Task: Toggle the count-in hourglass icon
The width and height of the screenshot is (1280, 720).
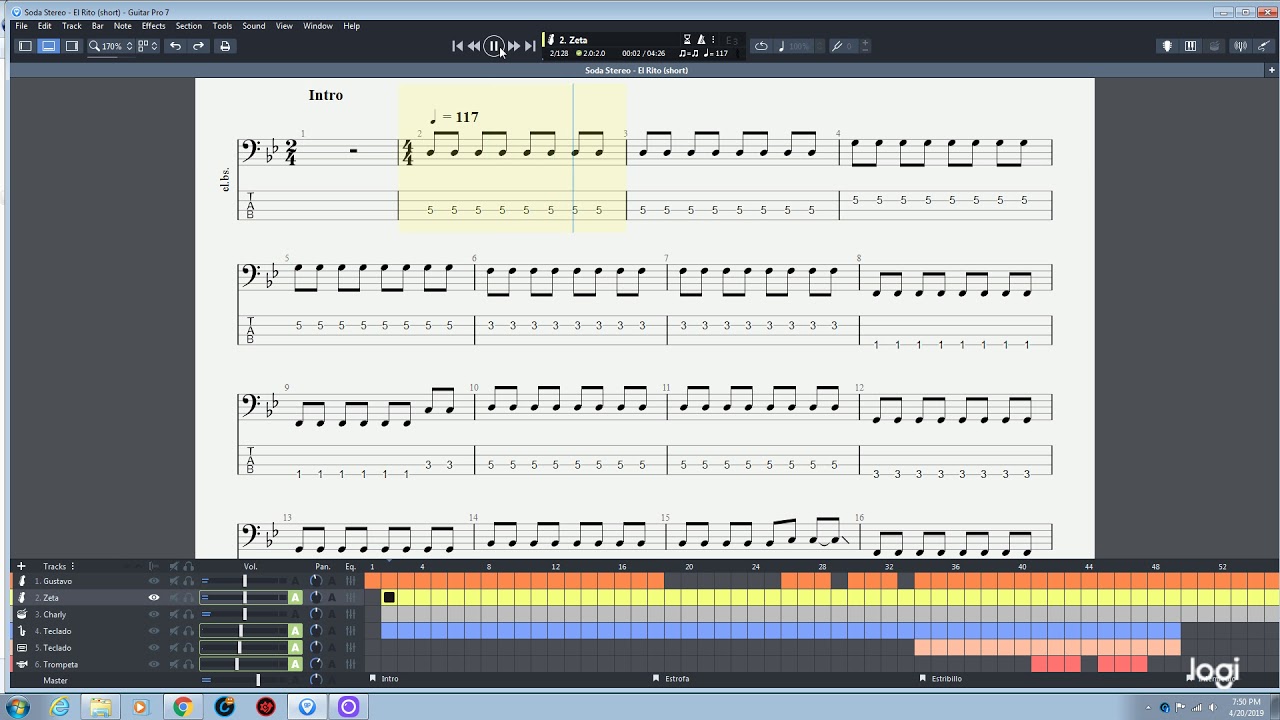Action: coord(687,40)
